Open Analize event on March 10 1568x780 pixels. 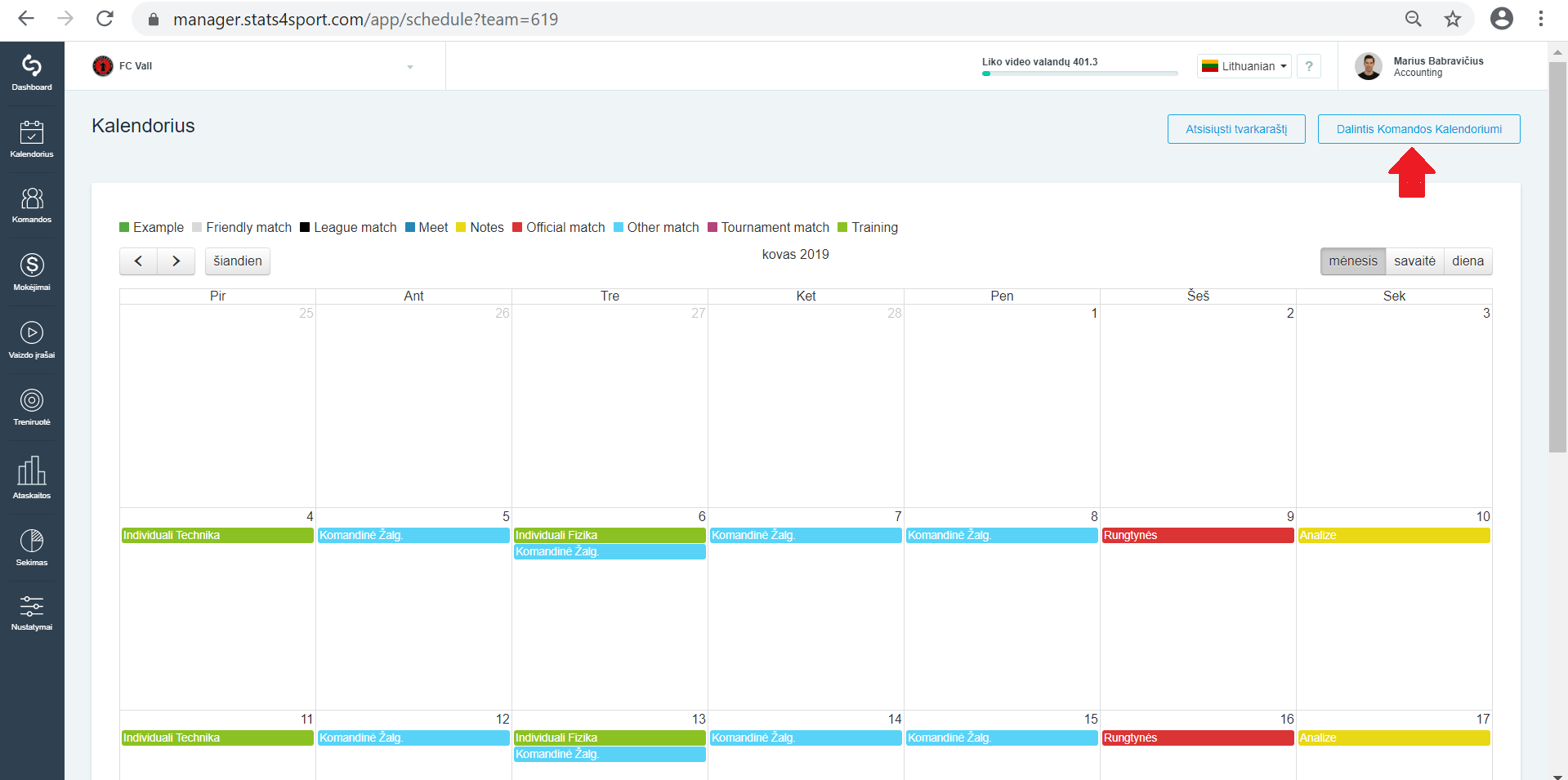[x=1394, y=535]
